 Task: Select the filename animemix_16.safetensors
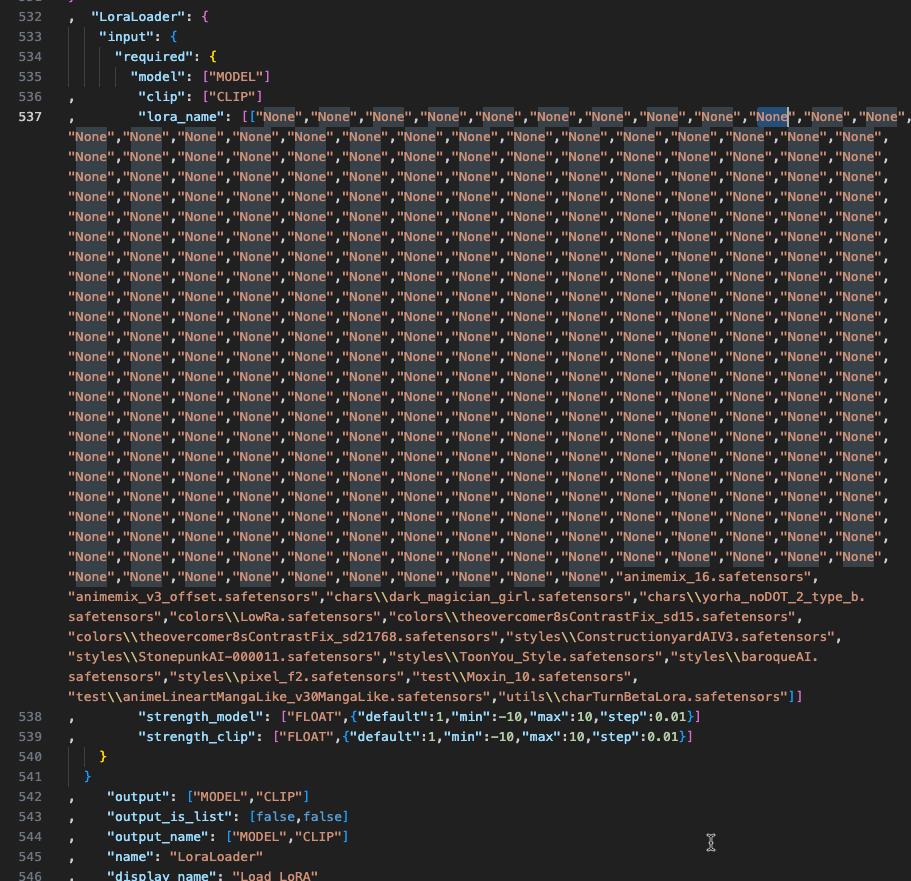(717, 576)
